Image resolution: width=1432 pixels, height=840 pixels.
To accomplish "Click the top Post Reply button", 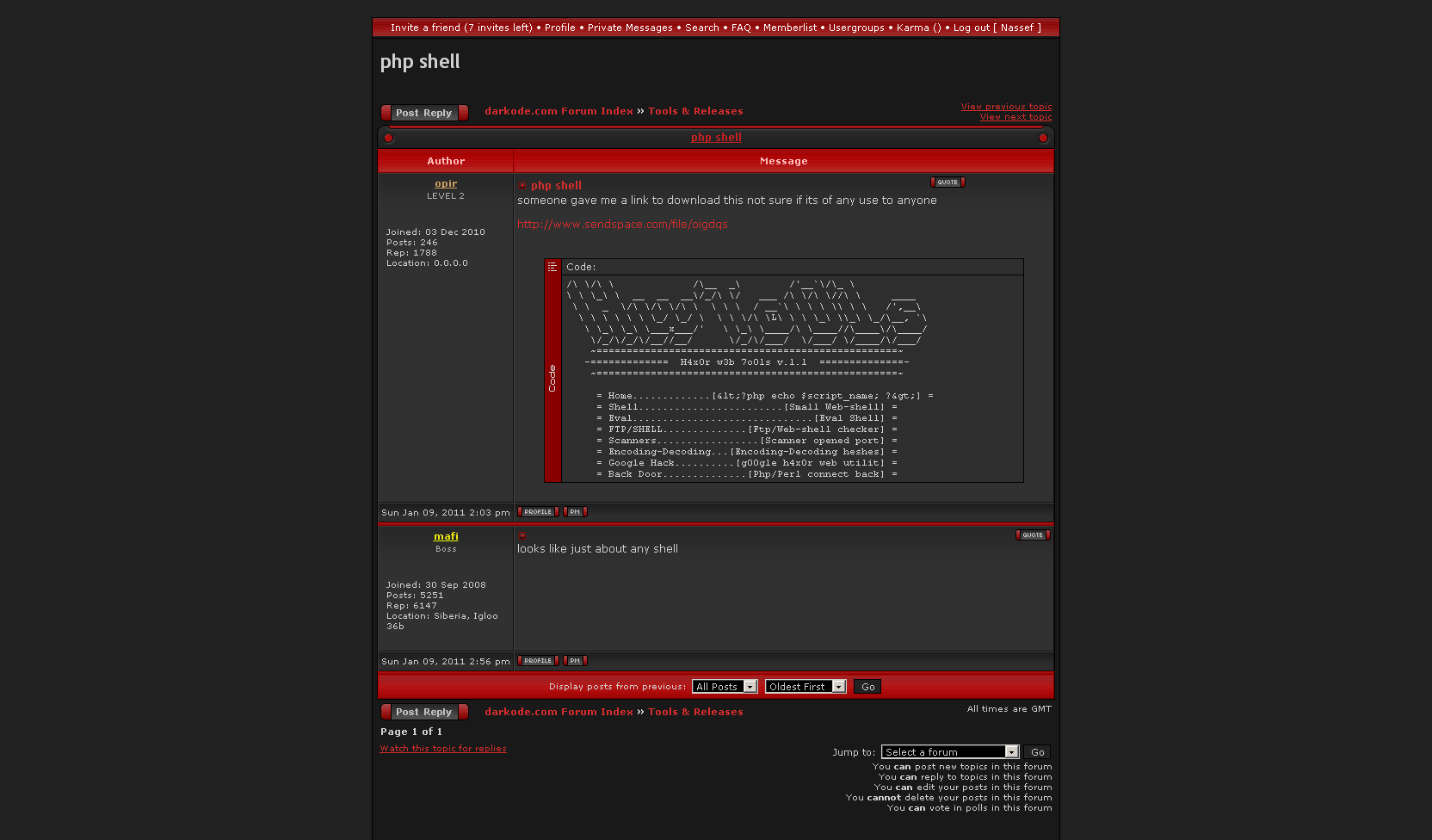I will tap(424, 113).
